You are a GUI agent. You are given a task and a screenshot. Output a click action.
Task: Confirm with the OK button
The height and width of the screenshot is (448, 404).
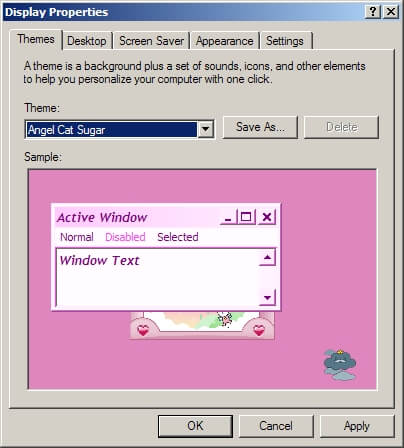tap(195, 426)
